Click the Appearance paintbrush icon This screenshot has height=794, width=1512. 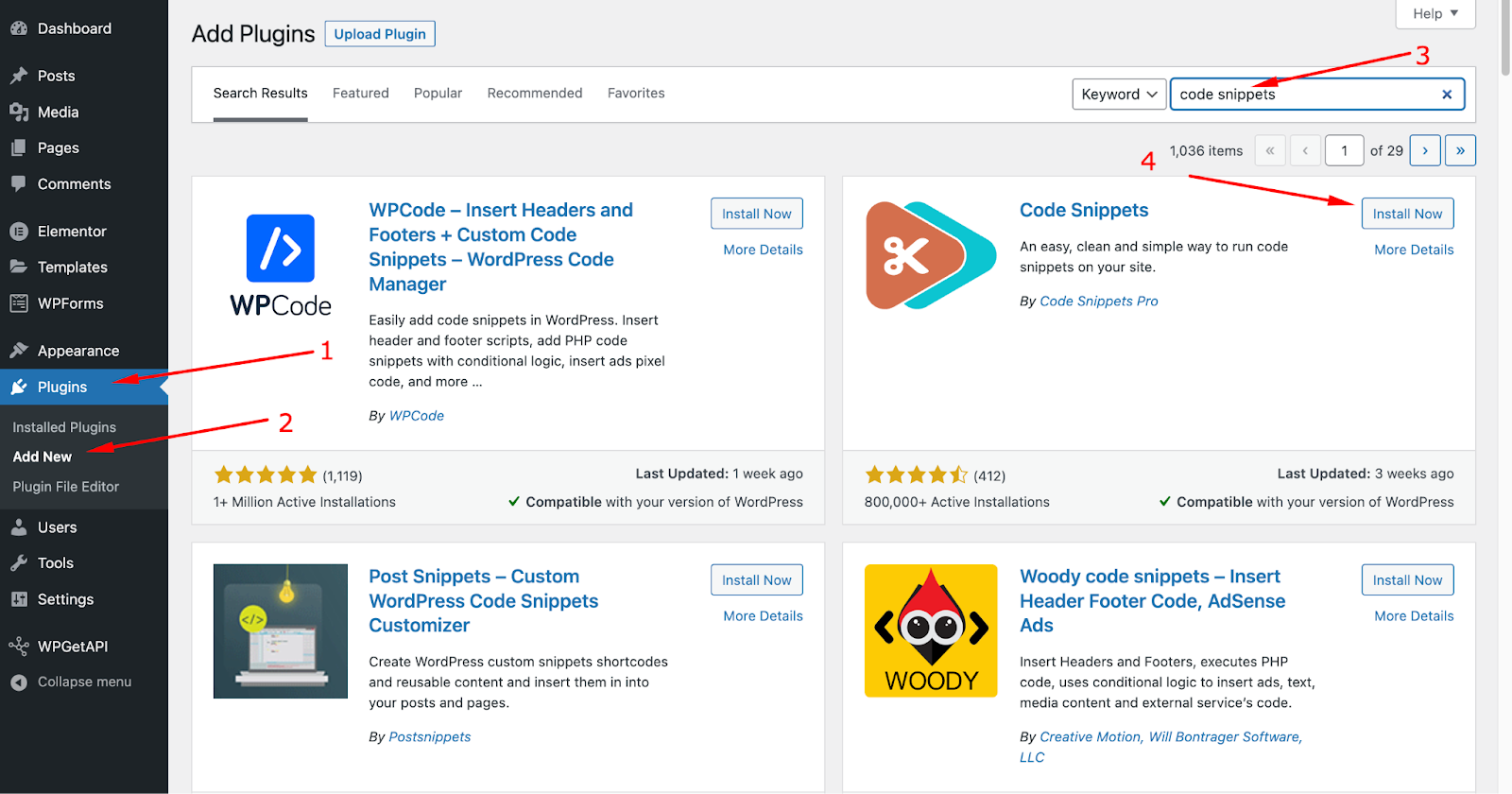point(19,351)
